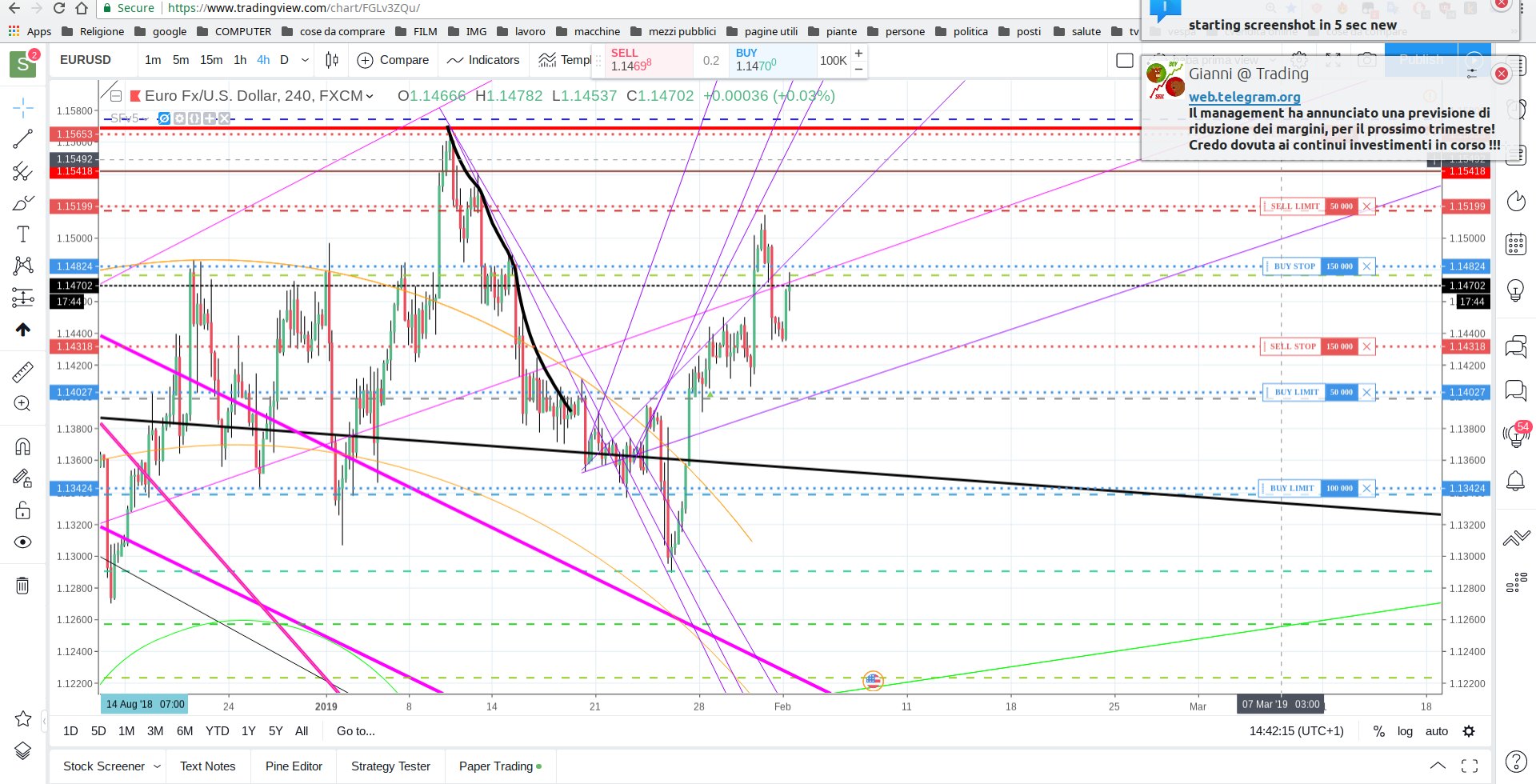Select the ruler measure tool

tap(23, 372)
